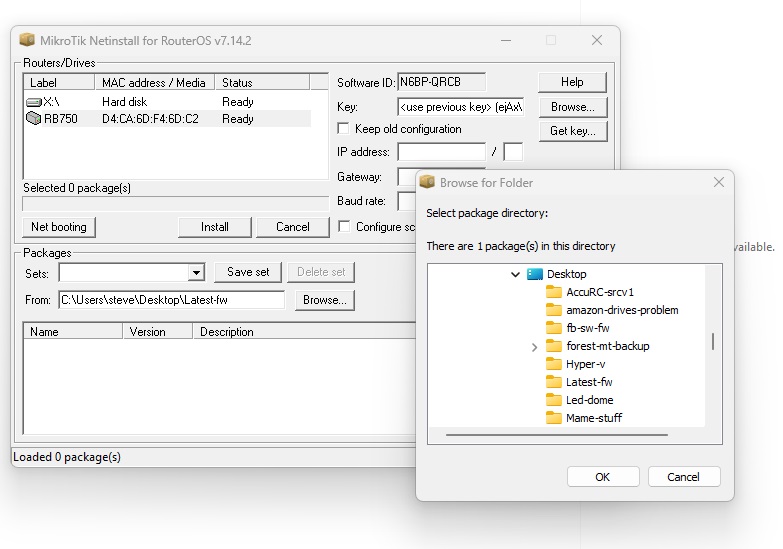The width and height of the screenshot is (783, 549).
Task: Click the forest-mt-backup folder icon
Action: pyautogui.click(x=554, y=346)
